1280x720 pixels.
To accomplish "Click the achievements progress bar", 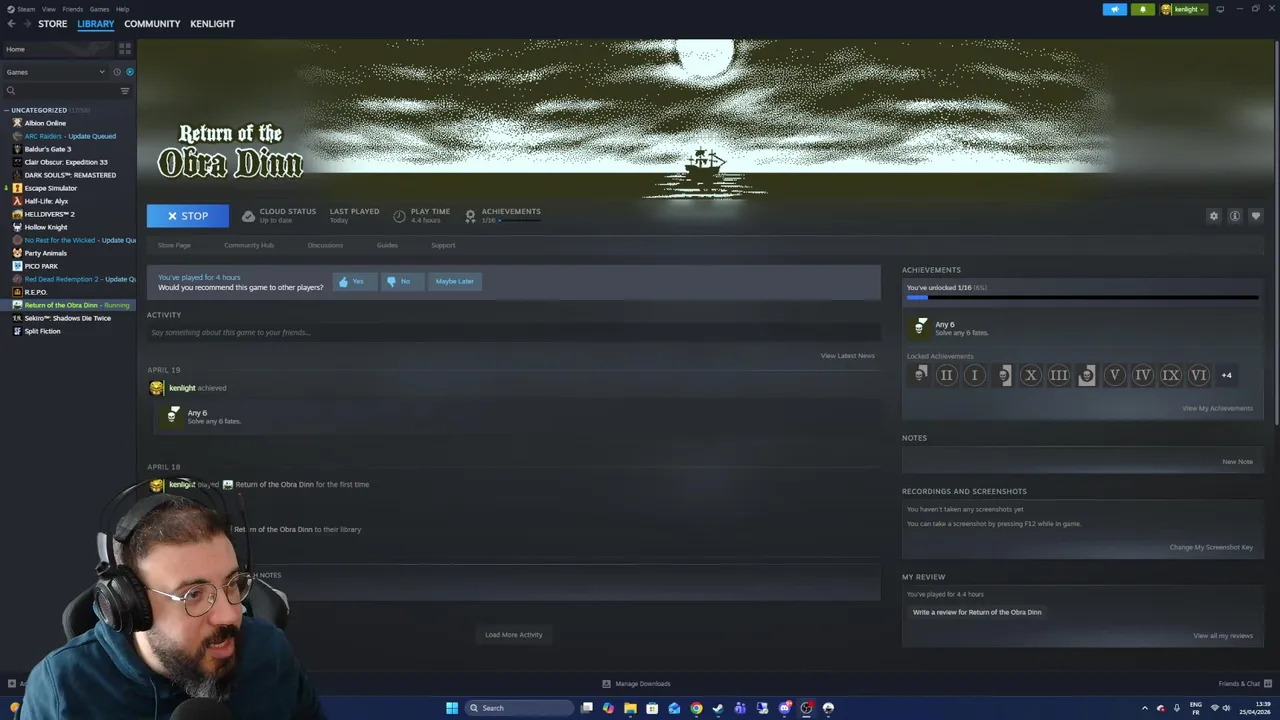I will coord(1082,297).
